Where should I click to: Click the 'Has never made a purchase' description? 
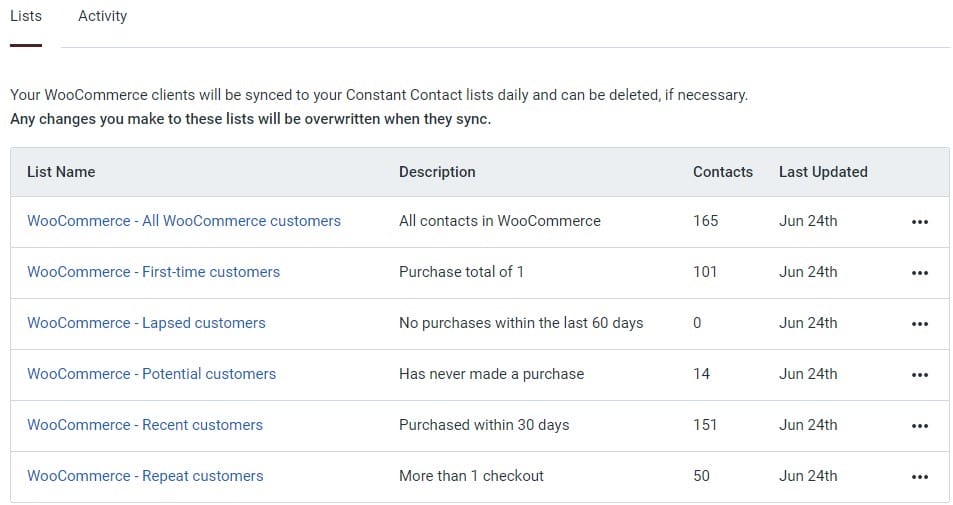(491, 374)
